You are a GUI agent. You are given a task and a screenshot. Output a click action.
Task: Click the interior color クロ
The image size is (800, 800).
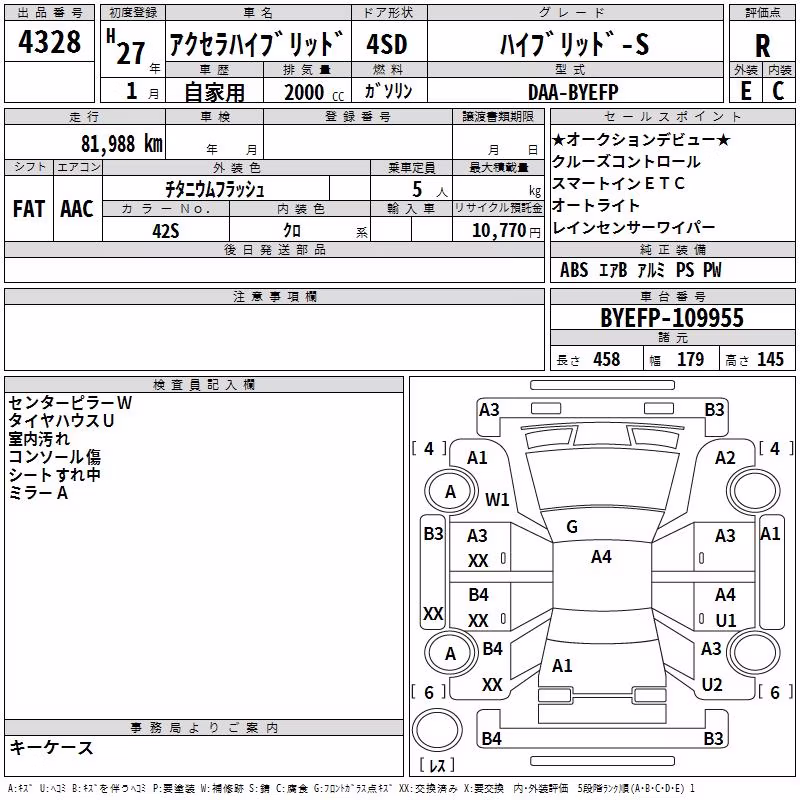[292, 231]
